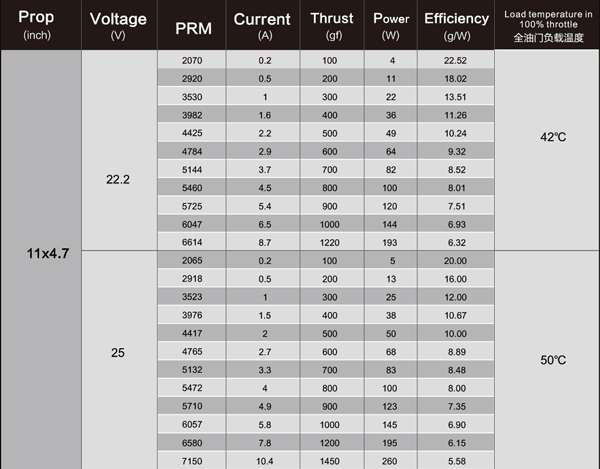Click the 22.52 efficiency value

pyautogui.click(x=456, y=61)
